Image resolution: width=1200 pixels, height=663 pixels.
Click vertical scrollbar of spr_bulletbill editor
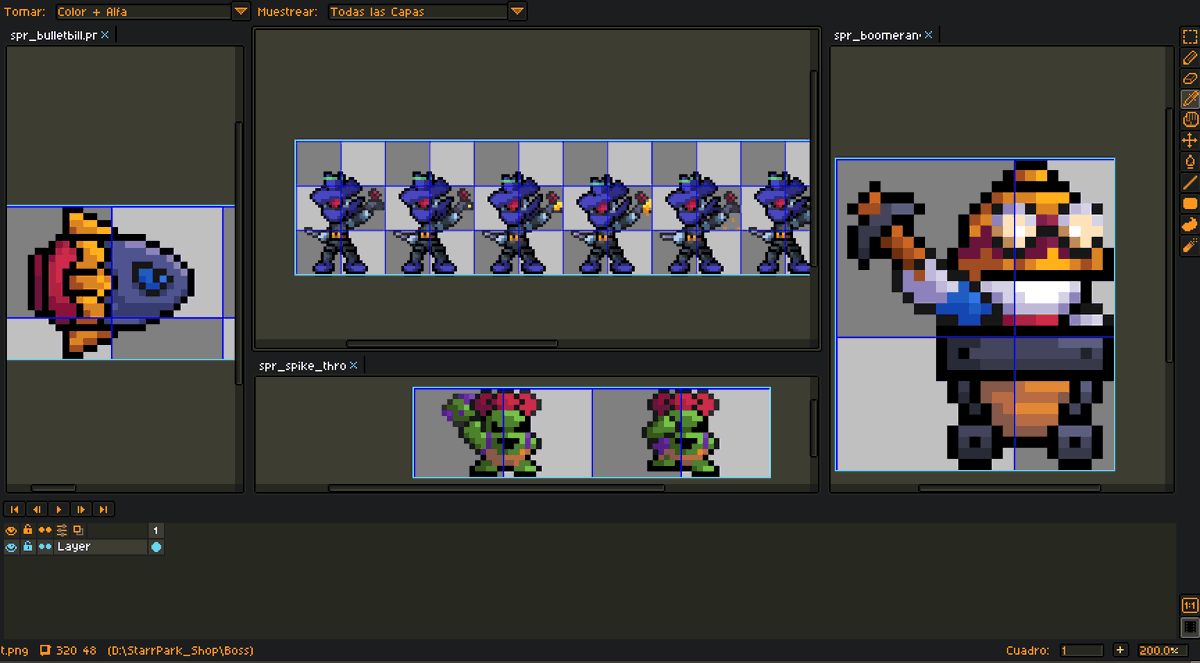point(238,252)
